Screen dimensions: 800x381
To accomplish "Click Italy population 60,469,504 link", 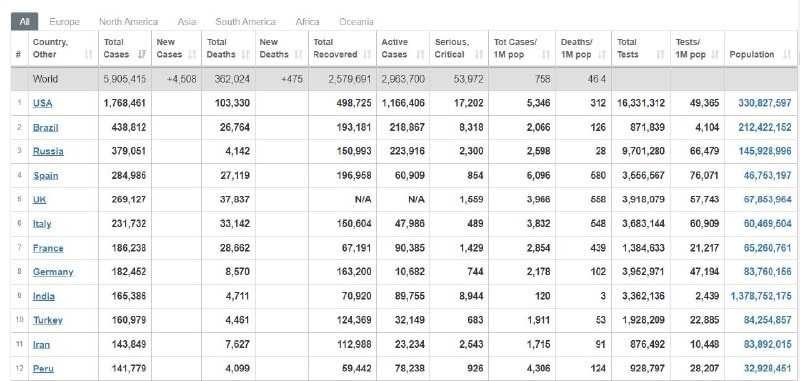I will (x=768, y=224).
